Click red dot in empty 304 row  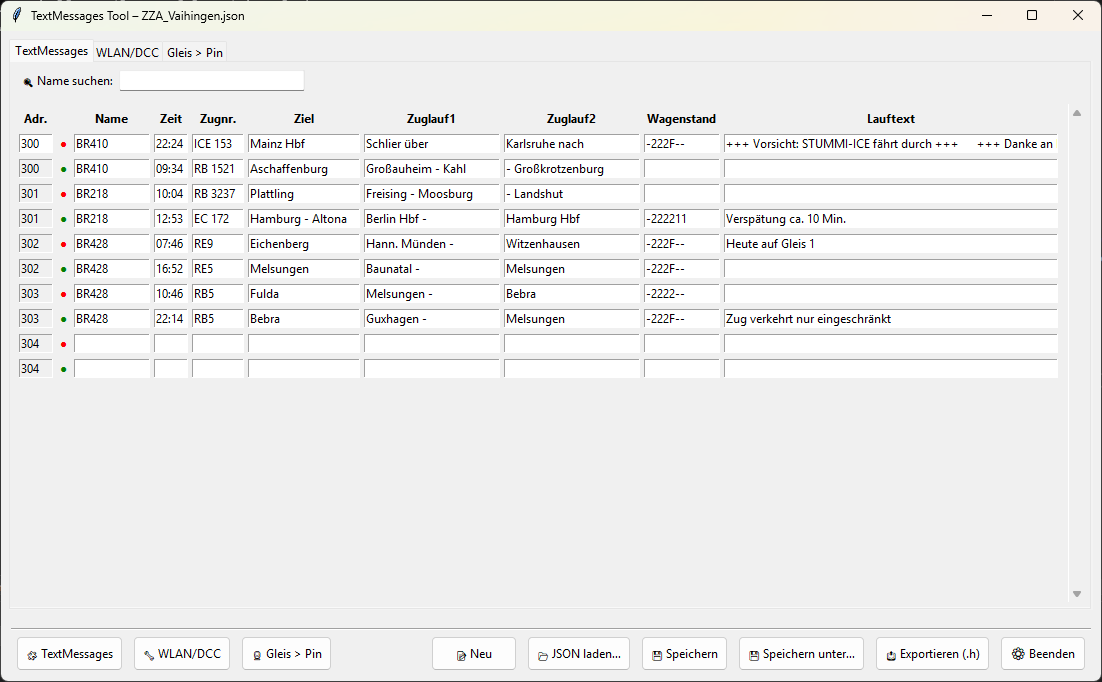[64, 344]
